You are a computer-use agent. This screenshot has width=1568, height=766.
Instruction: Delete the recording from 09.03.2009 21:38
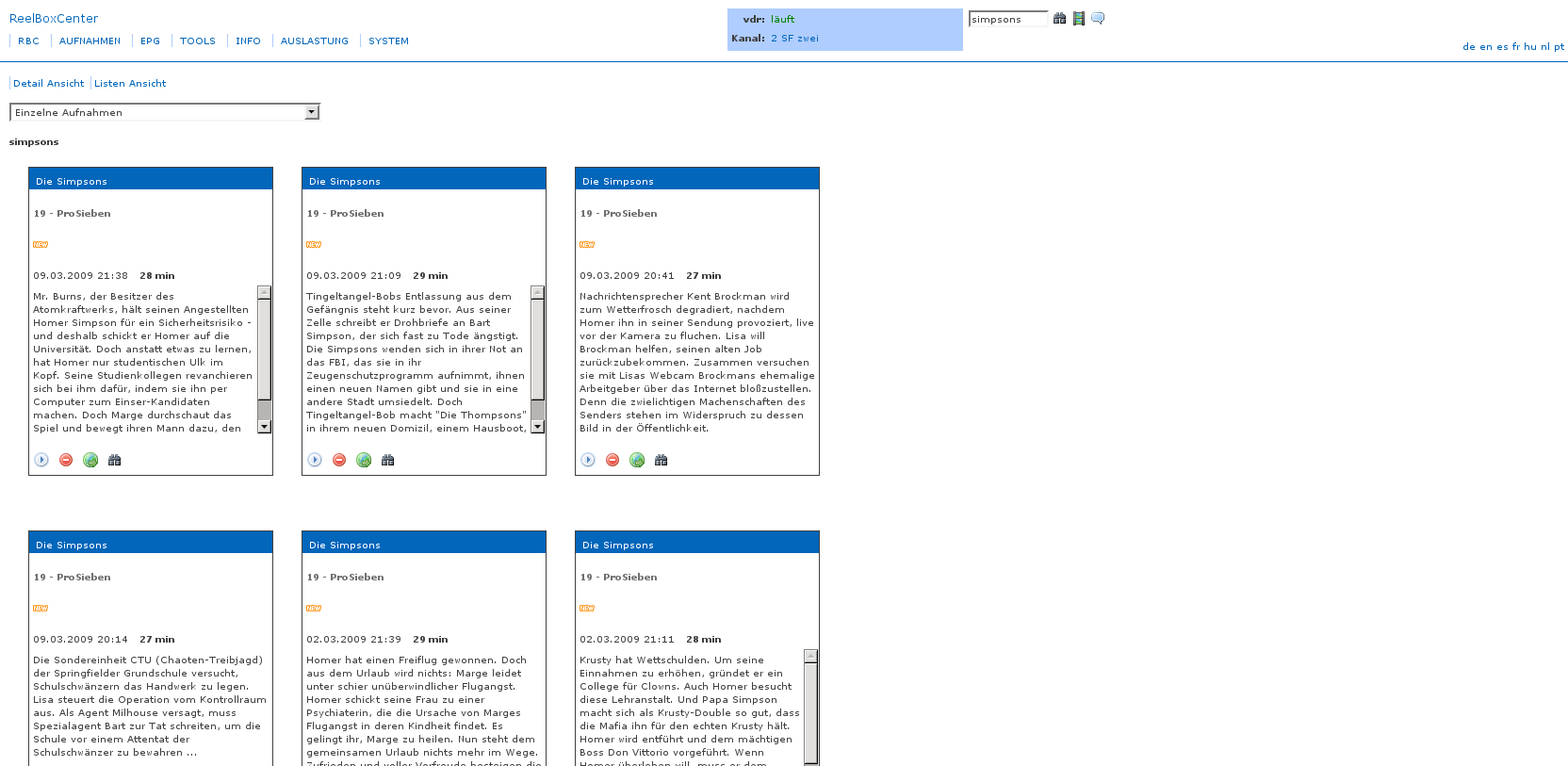coord(66,460)
